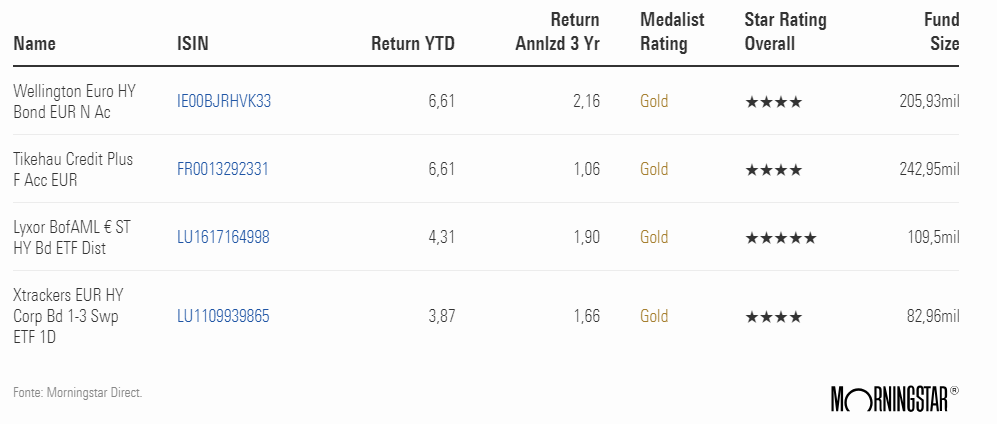Click Tikehau fund star rating
997x424 pixels.
pyautogui.click(x=773, y=170)
